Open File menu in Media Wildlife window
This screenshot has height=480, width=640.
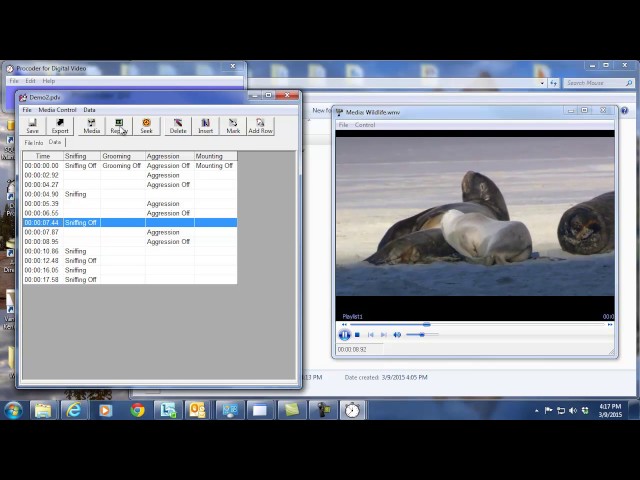tap(343, 125)
